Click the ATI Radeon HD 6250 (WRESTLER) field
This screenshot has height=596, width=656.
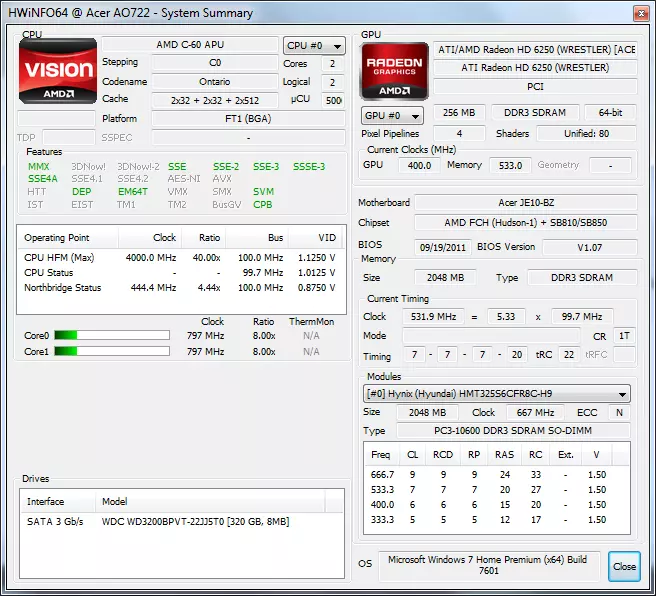[x=535, y=68]
